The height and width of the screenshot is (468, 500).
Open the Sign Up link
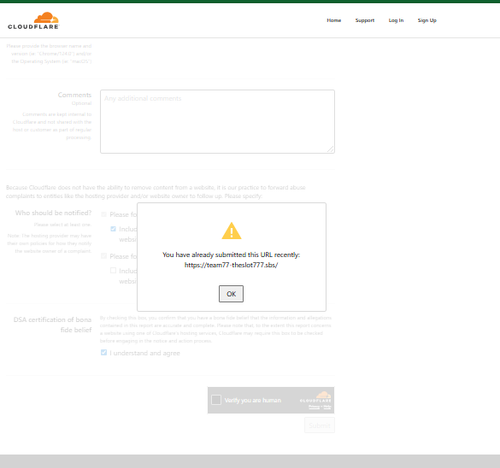427,20
